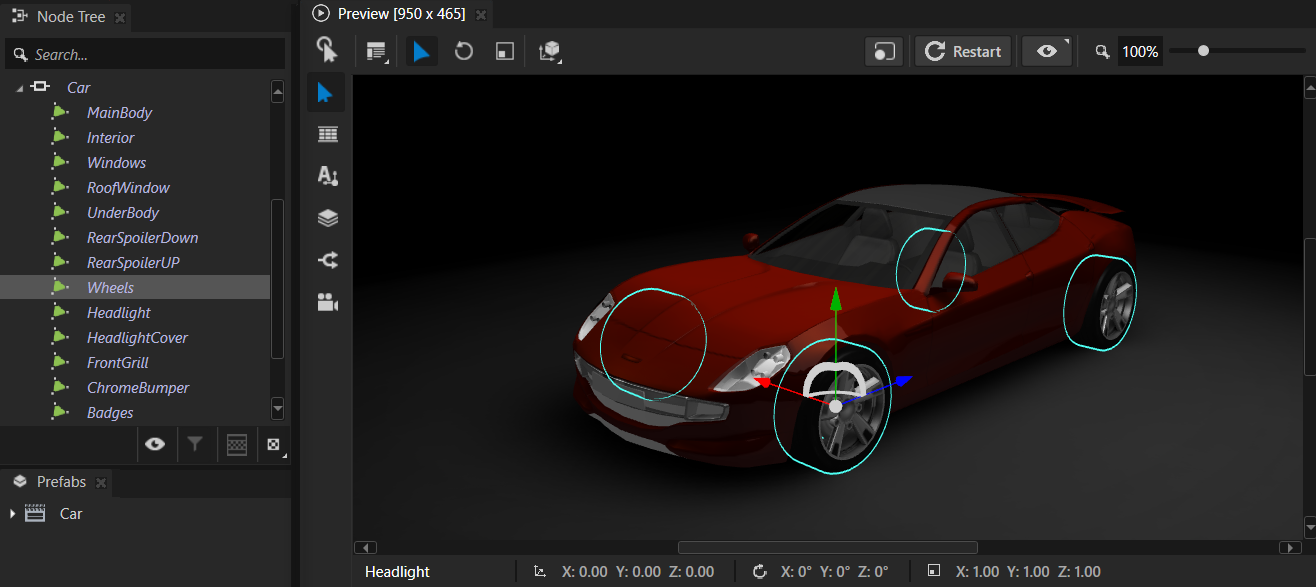Adjust the zoom slider in the preview toolbar
The height and width of the screenshot is (587, 1316).
(1205, 49)
